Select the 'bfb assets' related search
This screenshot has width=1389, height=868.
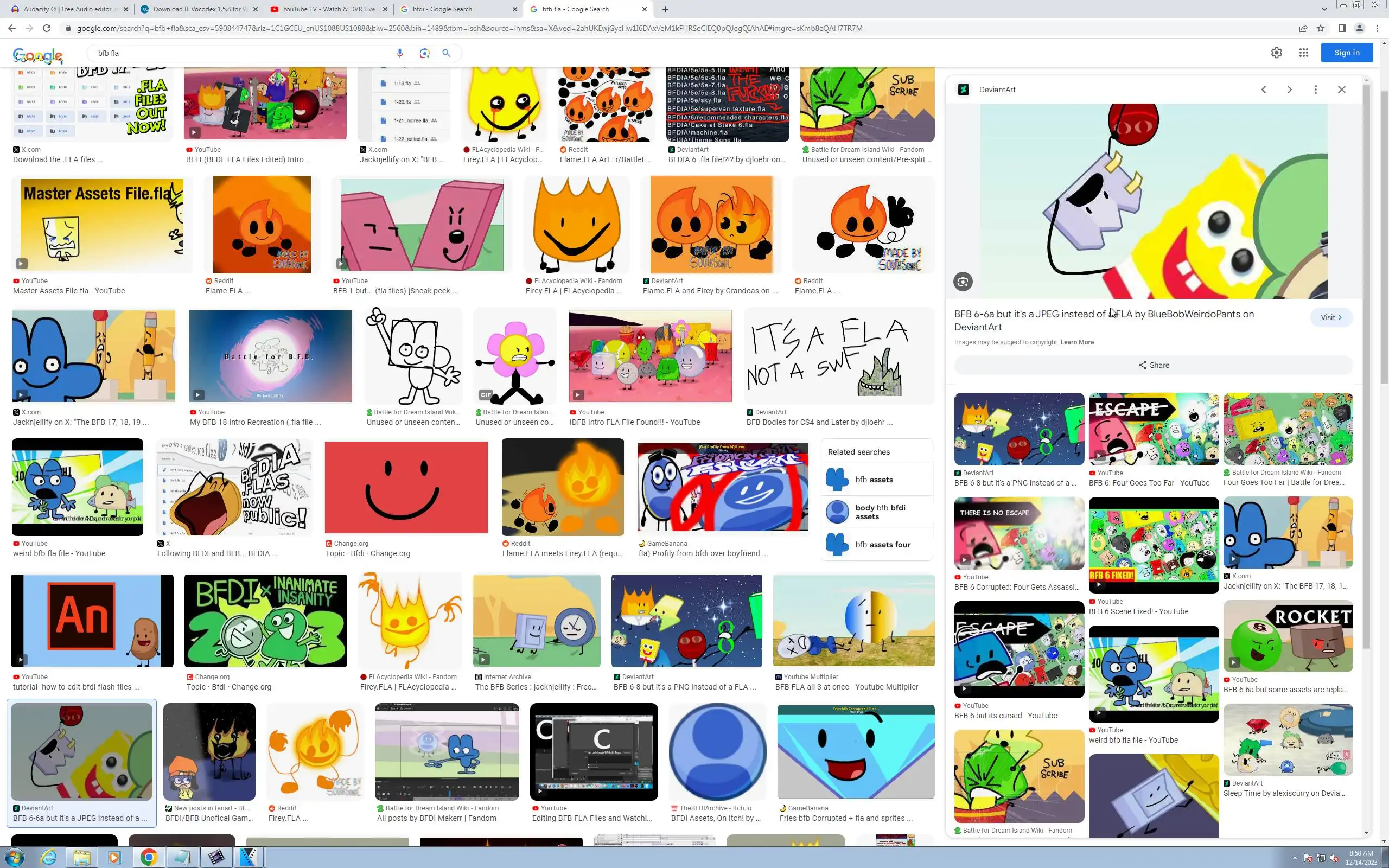(x=876, y=480)
